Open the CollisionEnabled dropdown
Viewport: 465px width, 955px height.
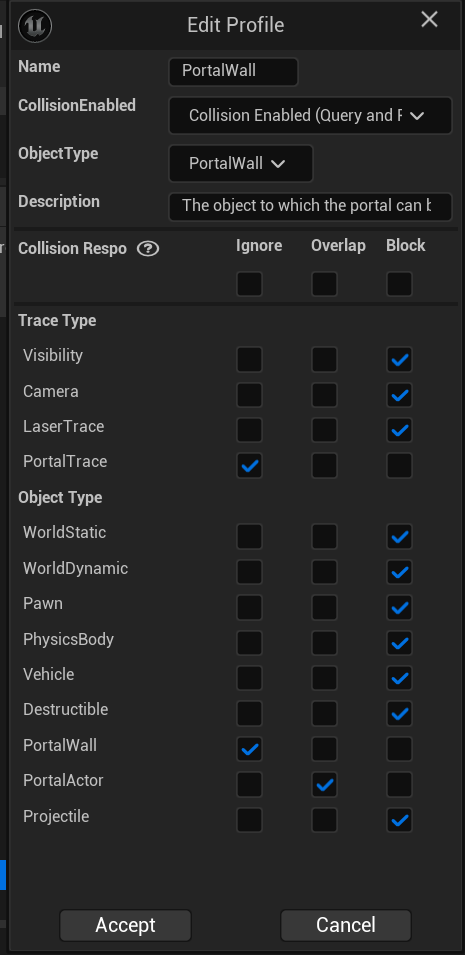(310, 115)
